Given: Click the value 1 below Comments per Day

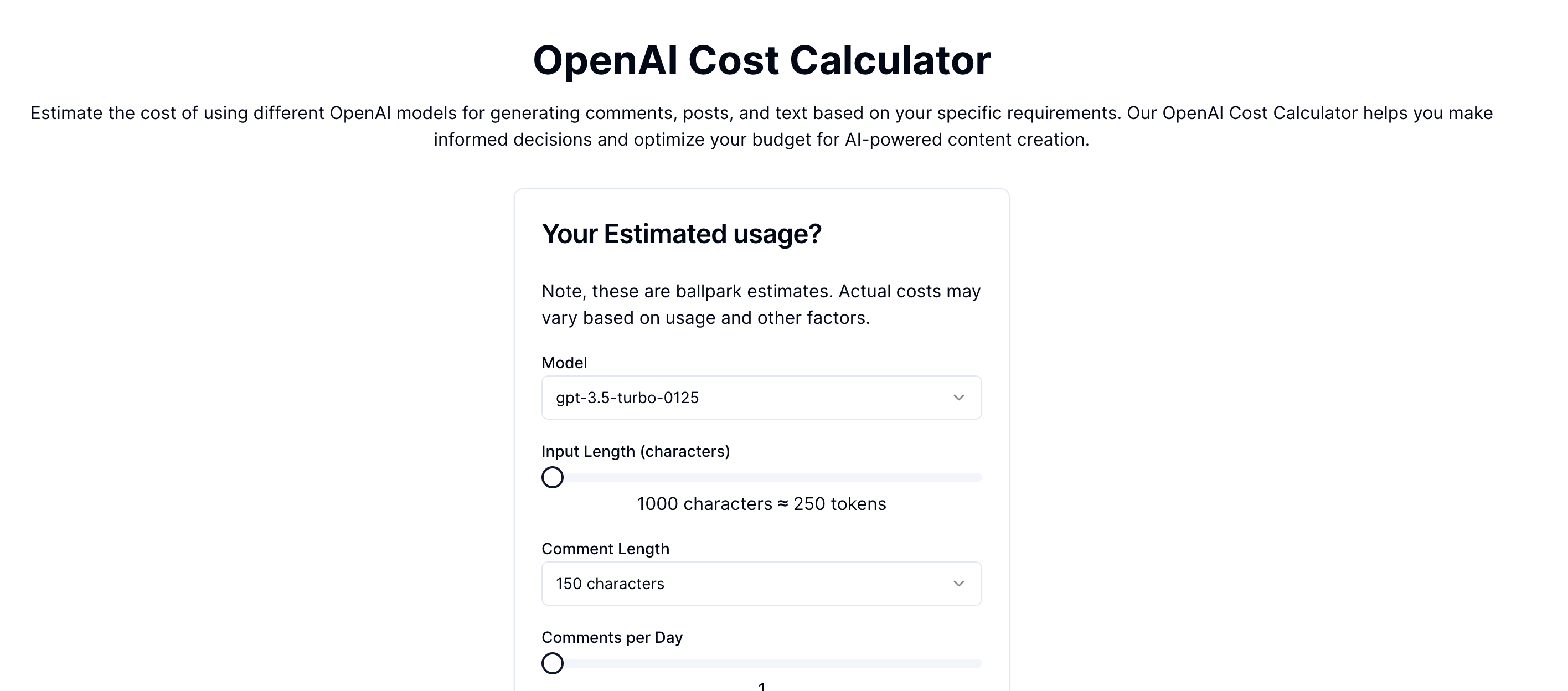Looking at the screenshot, I should coord(761,685).
